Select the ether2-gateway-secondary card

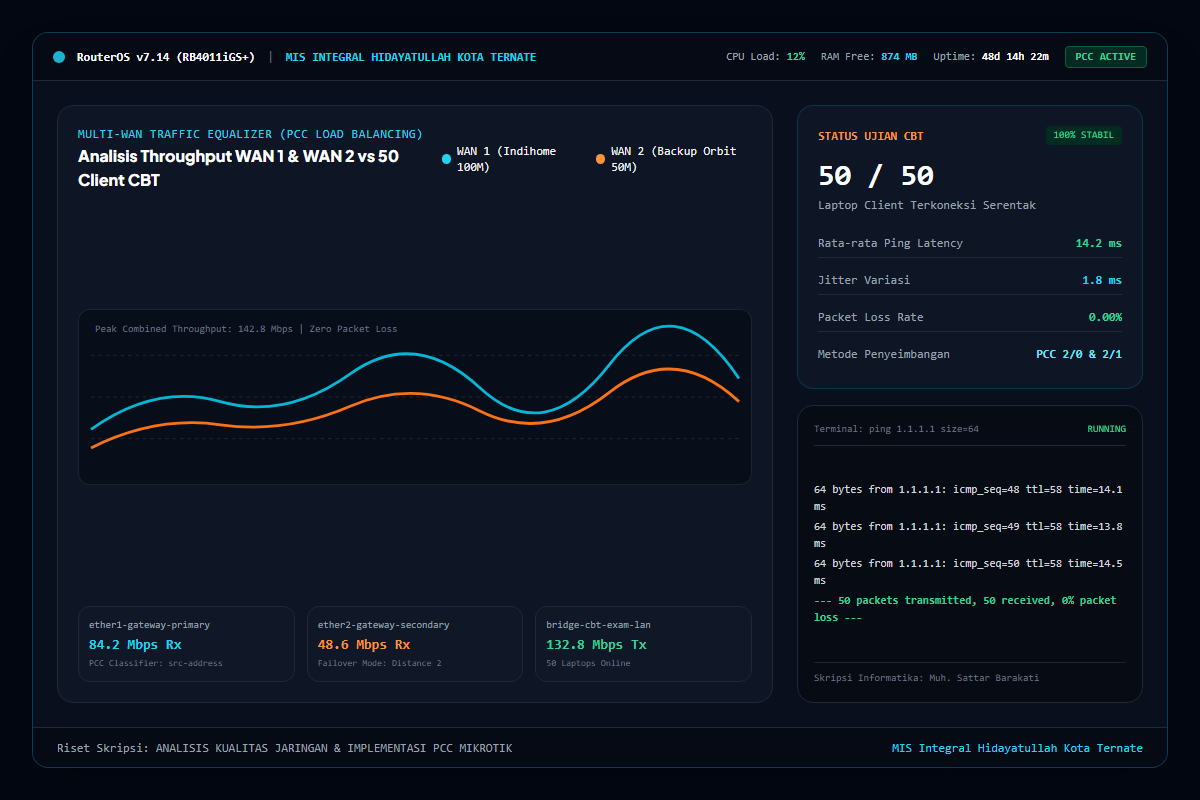click(415, 644)
